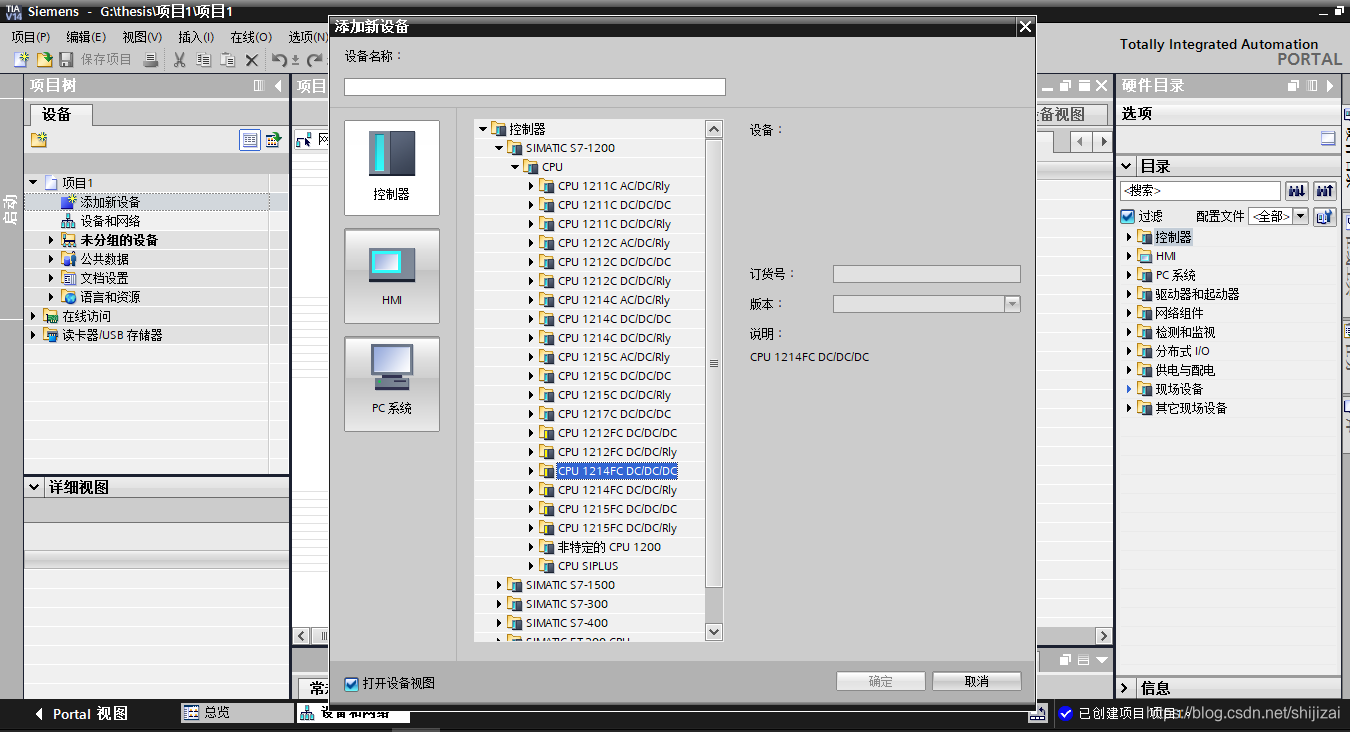Click the Paste toolbar icon
The image size is (1350, 732).
coord(227,60)
